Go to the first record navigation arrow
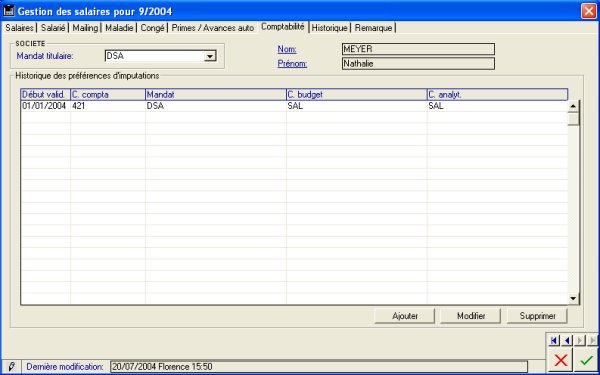600x375 pixels. point(554,340)
